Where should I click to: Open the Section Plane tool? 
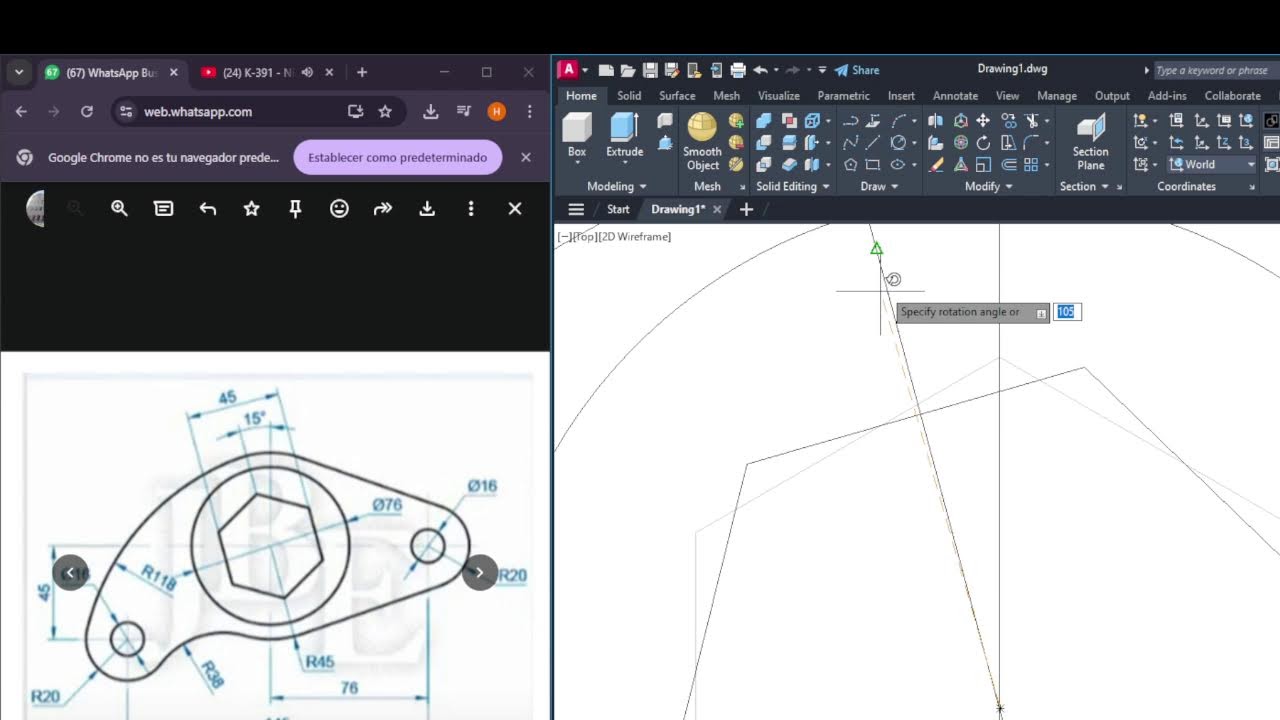click(x=1090, y=140)
